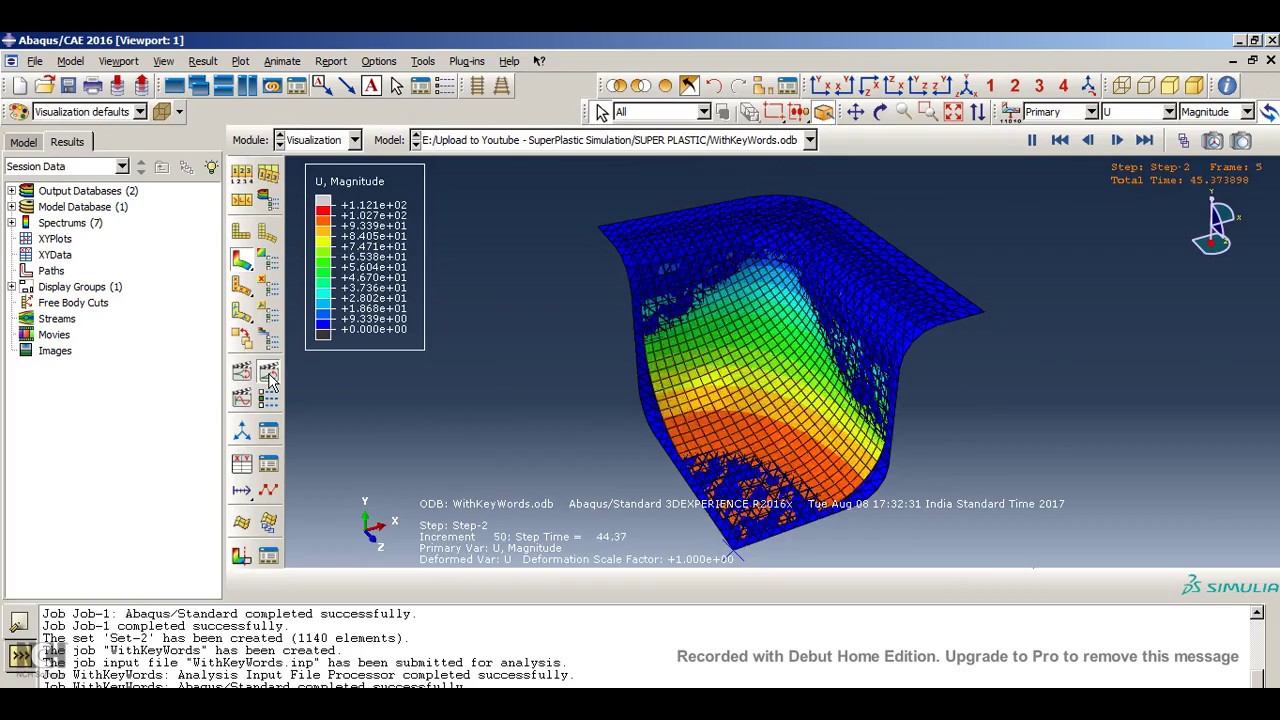This screenshot has width=1280, height=720.
Task: Open the Animate menu
Action: pyautogui.click(x=282, y=61)
